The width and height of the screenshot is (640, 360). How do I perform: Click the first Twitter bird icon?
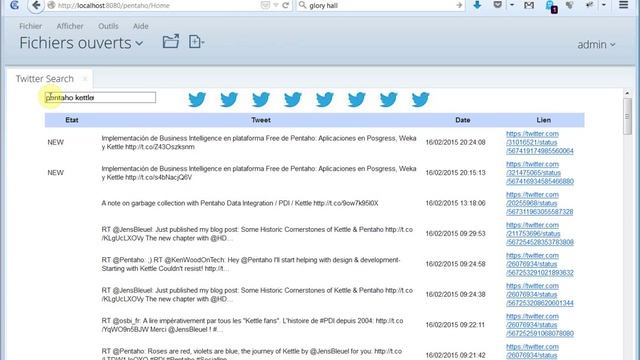click(x=197, y=99)
